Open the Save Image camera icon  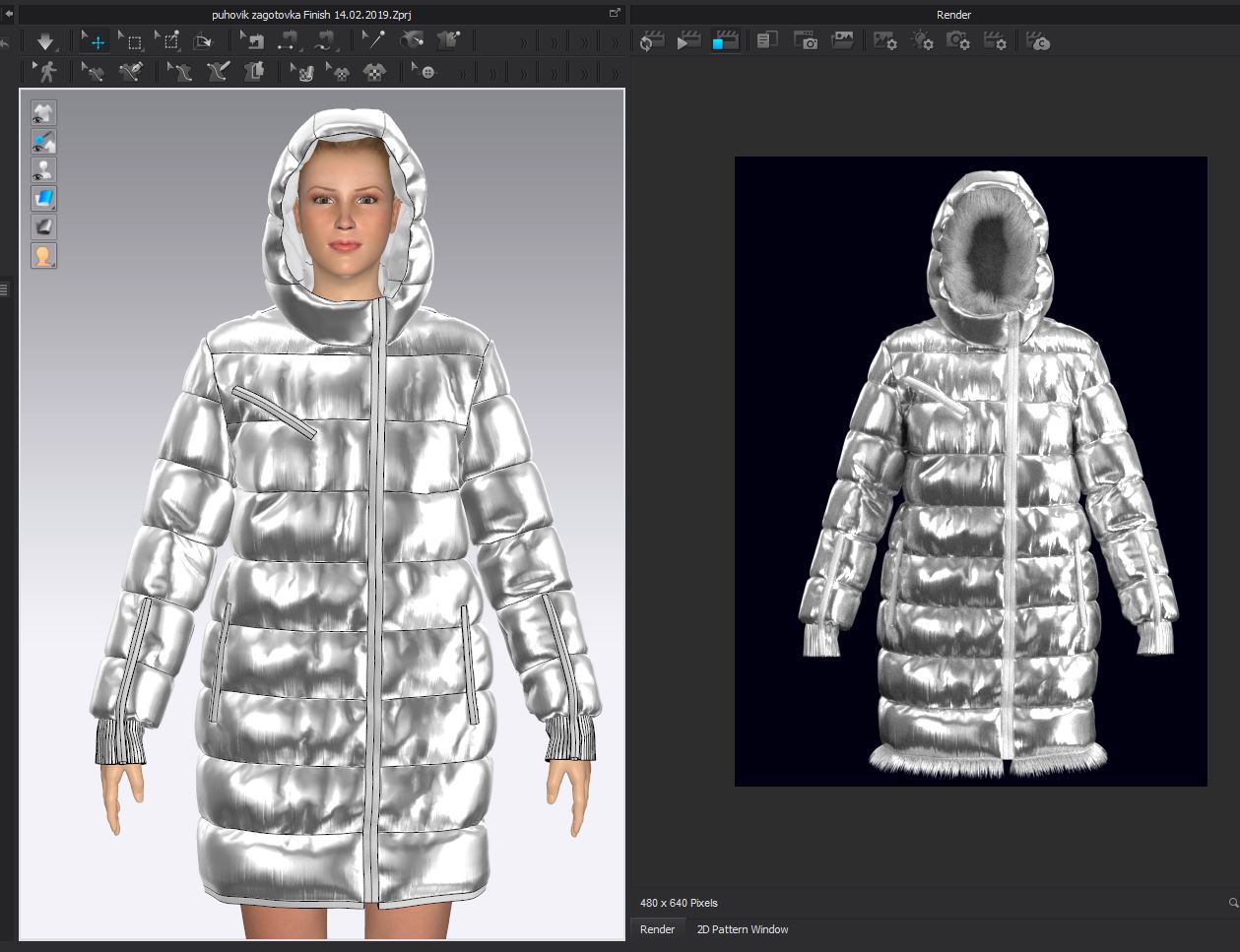tap(806, 41)
